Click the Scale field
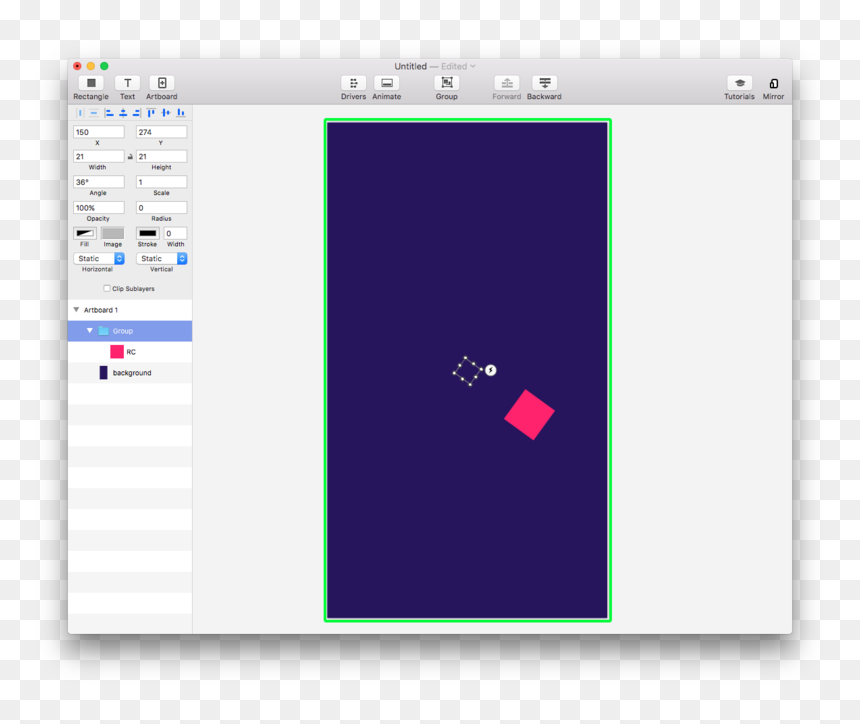 click(161, 182)
